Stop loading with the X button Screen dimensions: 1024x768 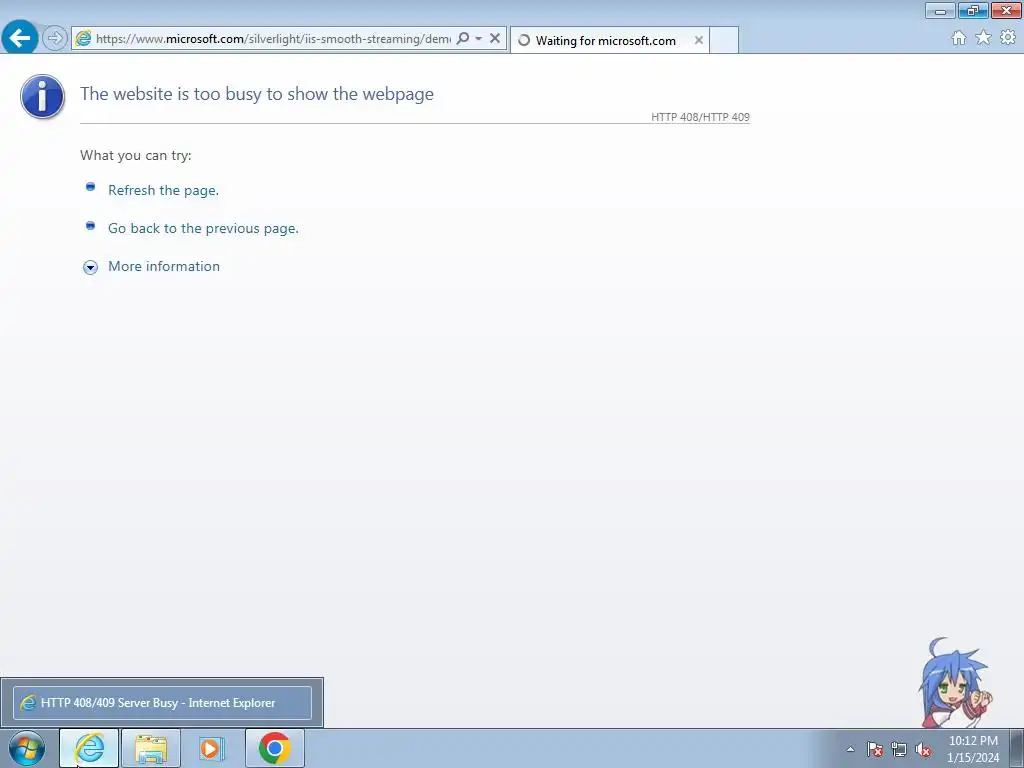click(x=495, y=39)
